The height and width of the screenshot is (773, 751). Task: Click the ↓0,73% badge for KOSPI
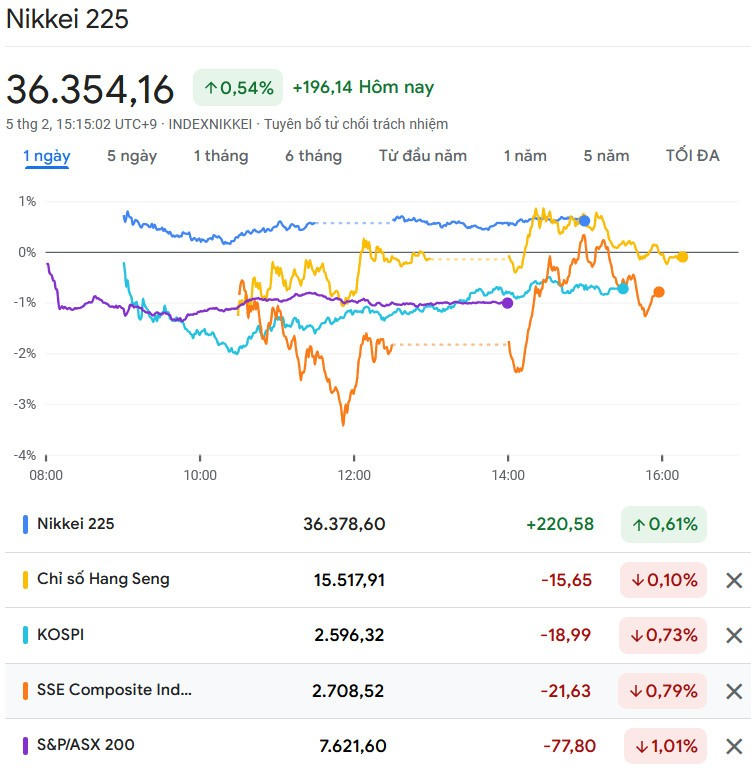point(663,635)
